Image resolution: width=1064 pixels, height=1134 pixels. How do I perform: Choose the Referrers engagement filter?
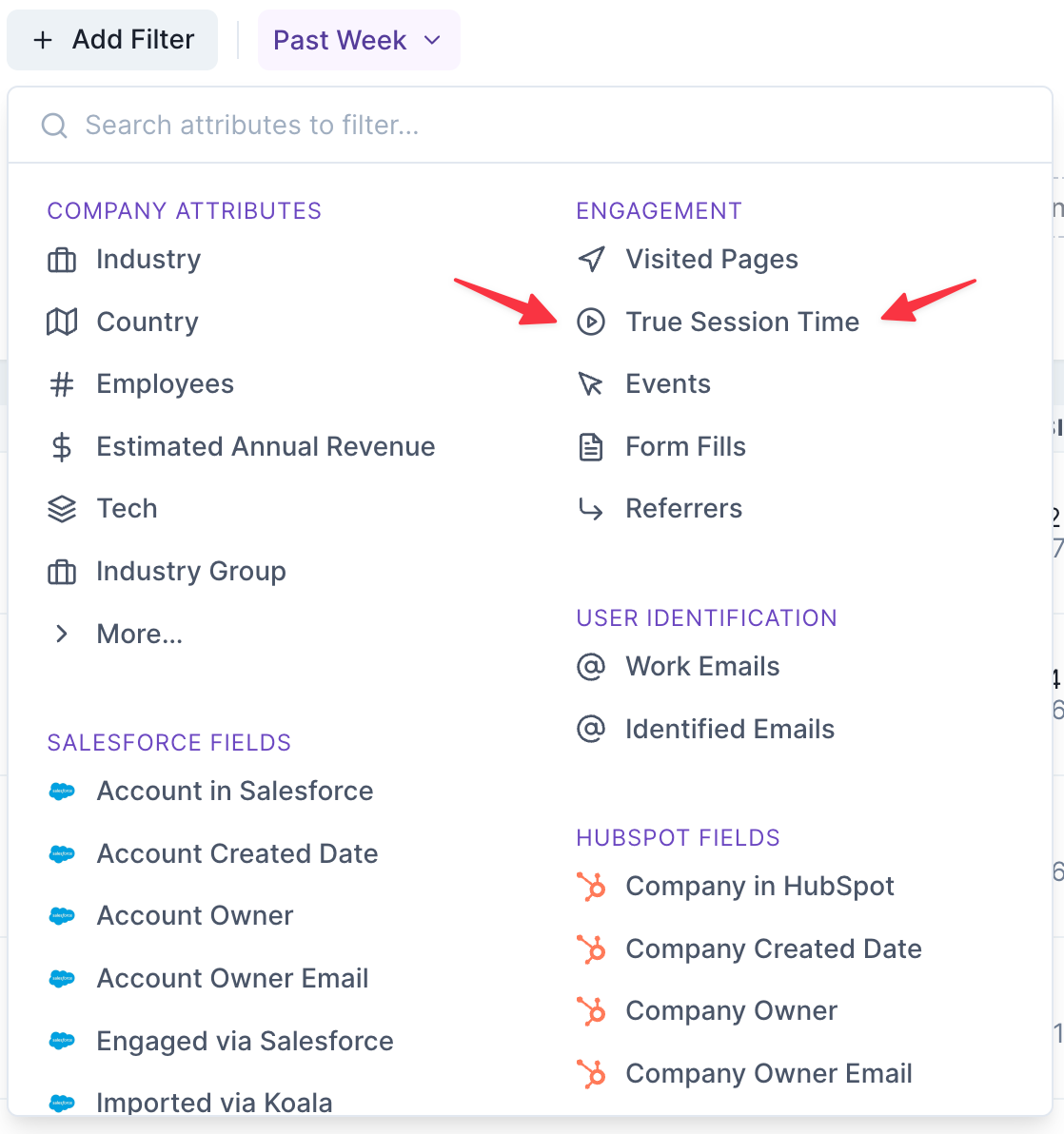683,509
